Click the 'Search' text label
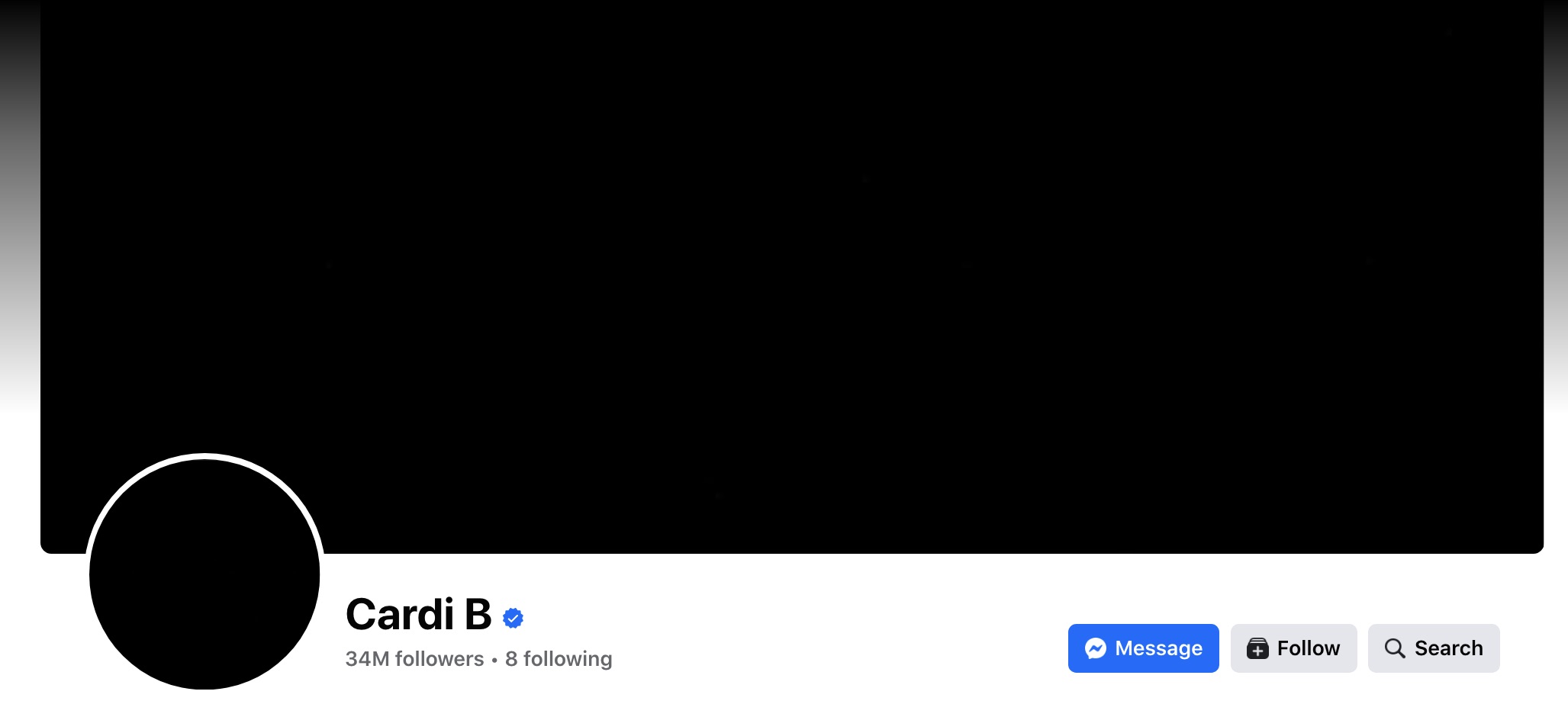Screen dimensions: 1568x717 [1448, 648]
